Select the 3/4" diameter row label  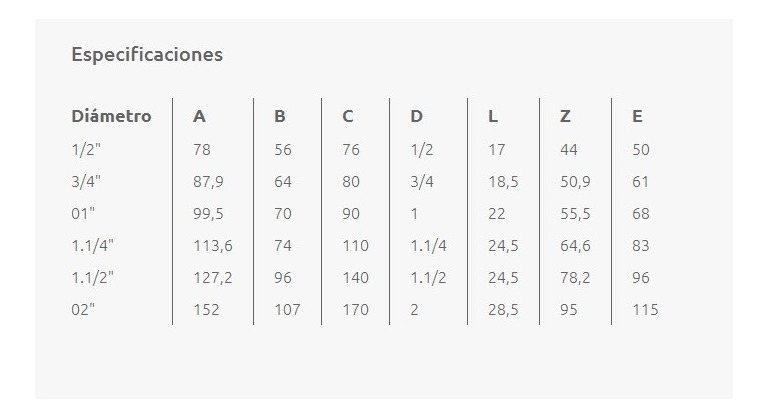tap(86, 182)
